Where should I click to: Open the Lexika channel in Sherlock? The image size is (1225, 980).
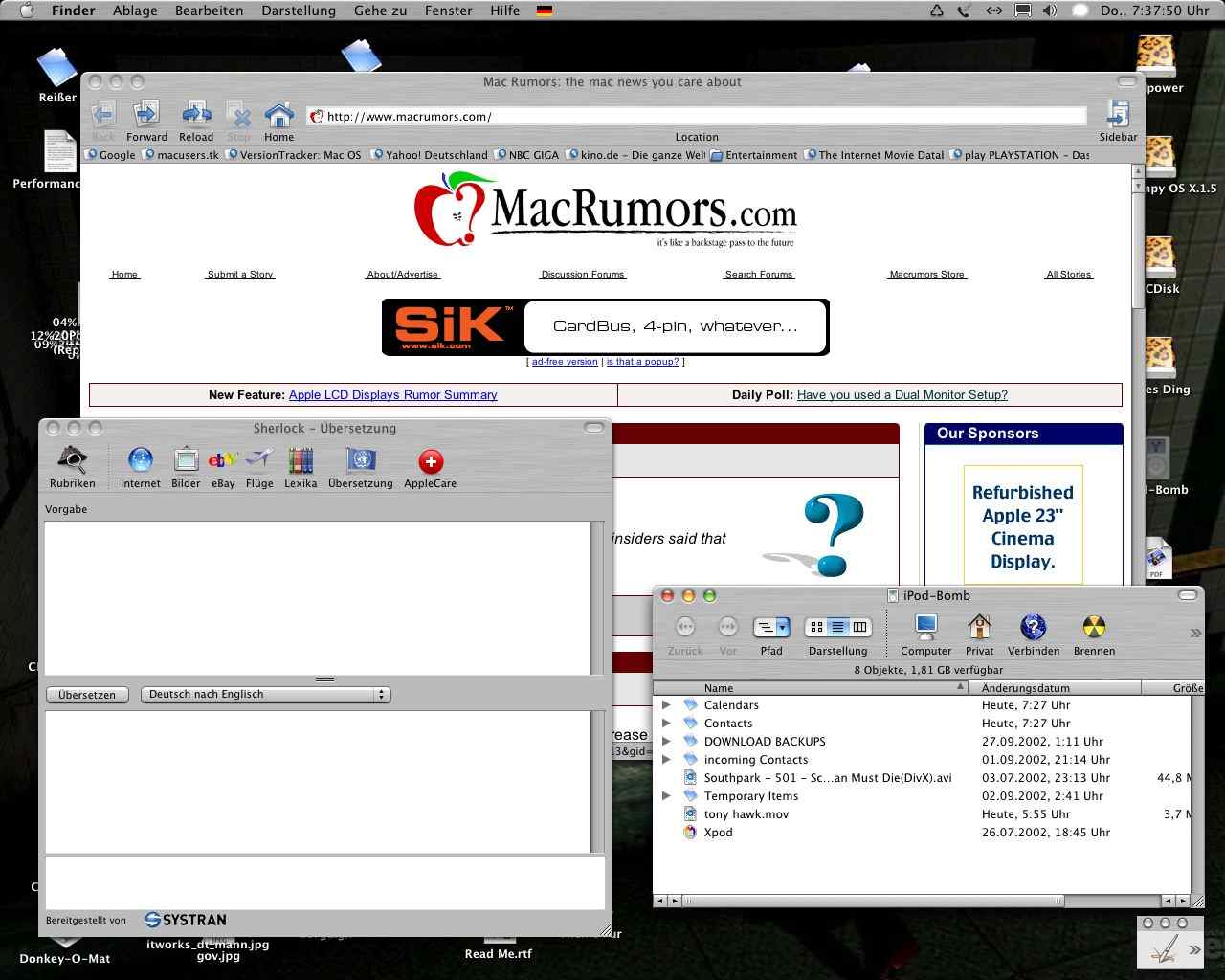301,468
